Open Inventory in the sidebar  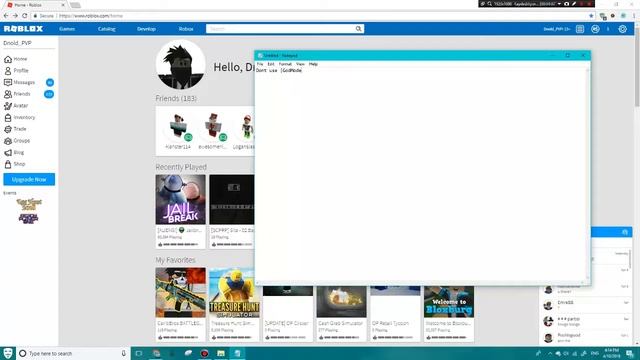pos(20,118)
